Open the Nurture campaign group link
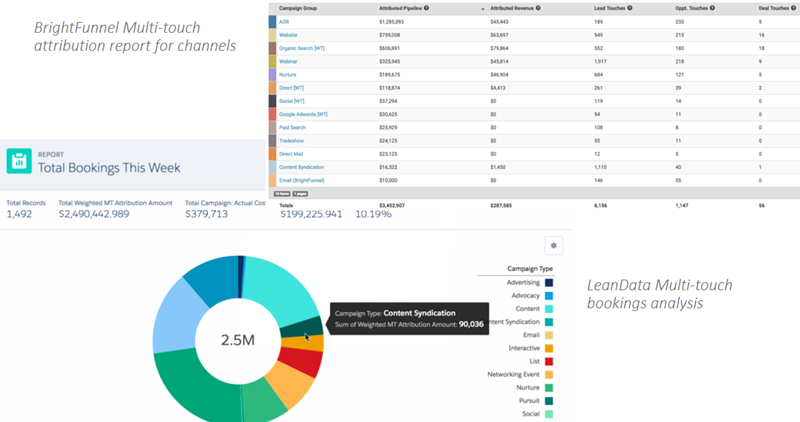 point(287,75)
